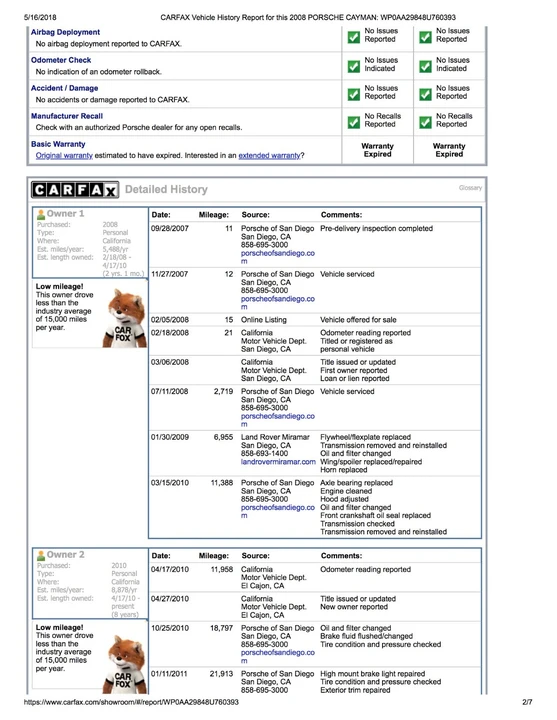Viewport: 557px width, 720px height.
Task: Select 'Front crankshaft oil seal replaced' comment
Action: click(376, 516)
